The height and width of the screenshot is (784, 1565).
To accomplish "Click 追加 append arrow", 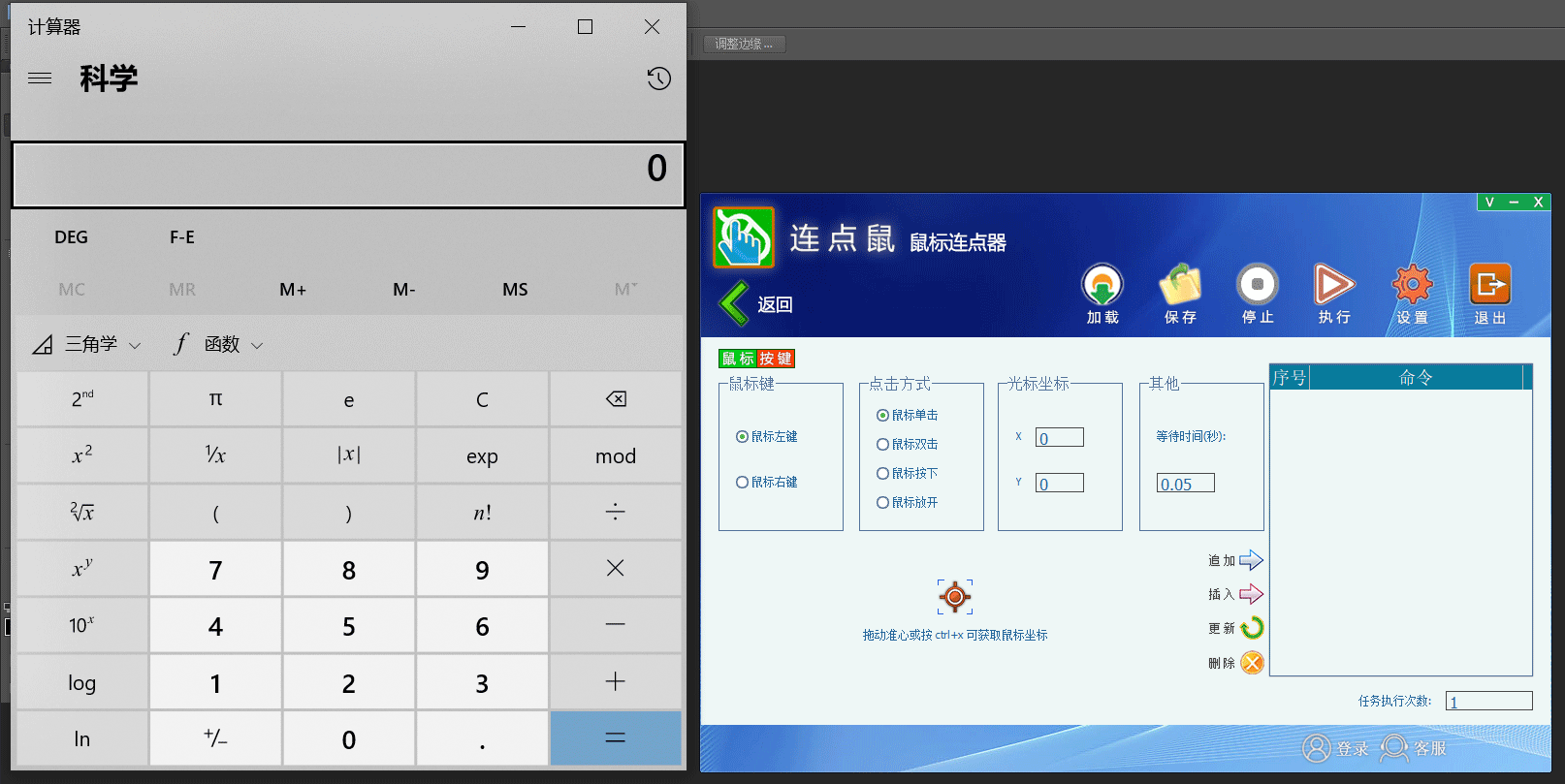I will [x=1251, y=560].
